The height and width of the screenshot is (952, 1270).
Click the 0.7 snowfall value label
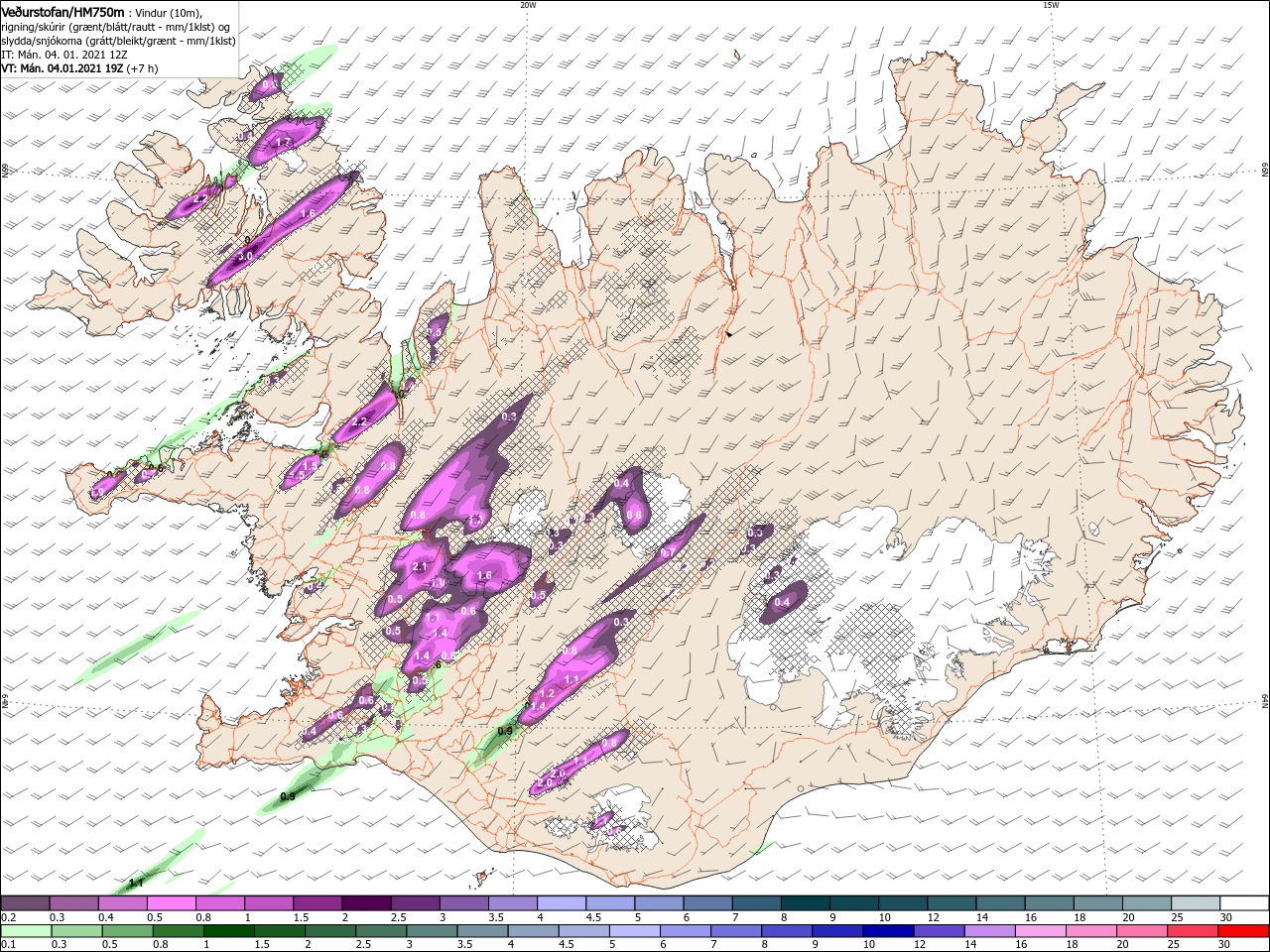(x=668, y=552)
